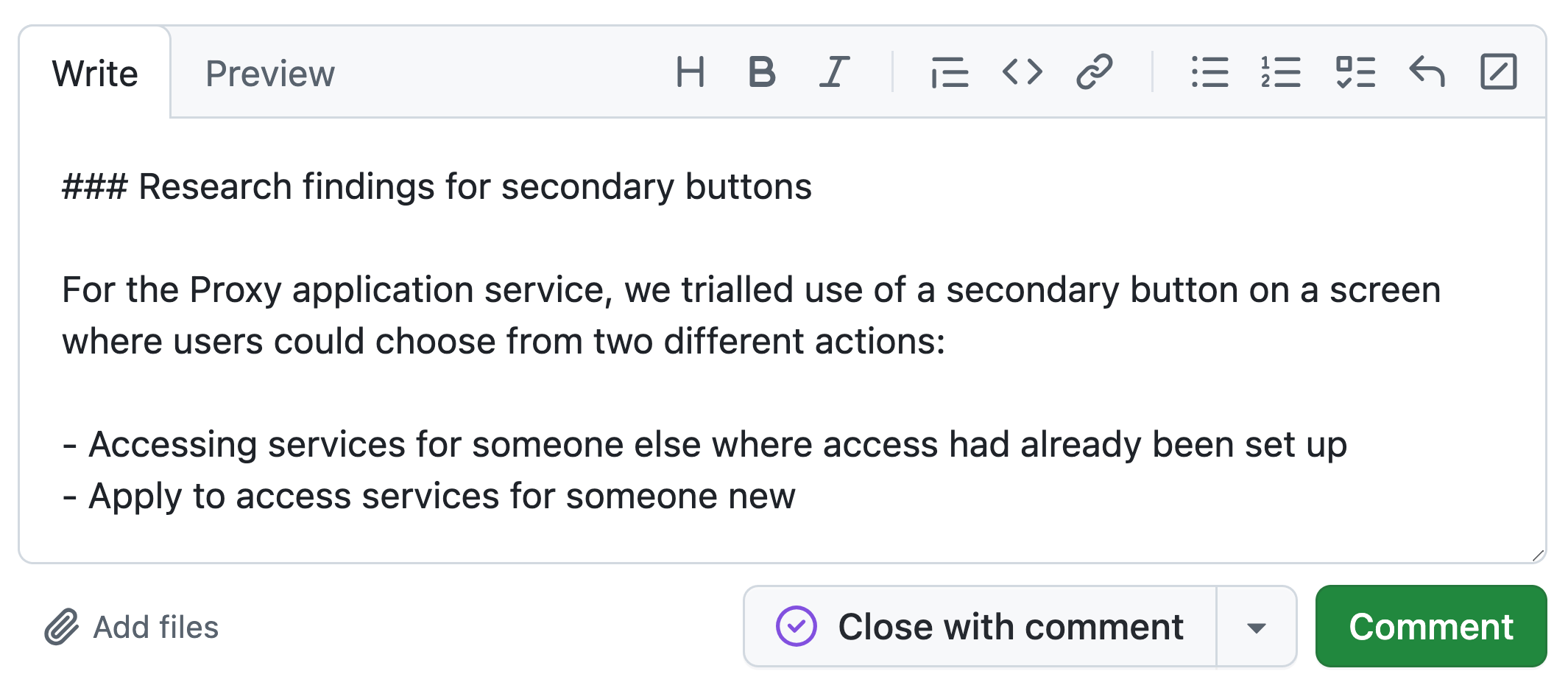Toggle bold formatting
The image size is (1568, 688).
(762, 72)
